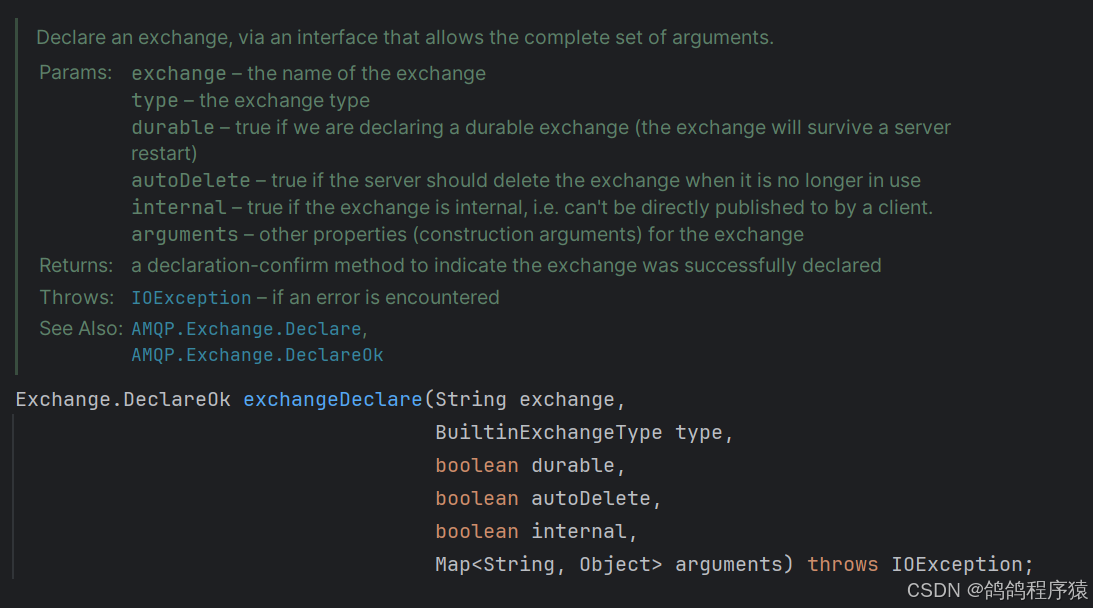Click Map<String, Object> arguments parameter
The height and width of the screenshot is (608, 1093).
(x=610, y=564)
